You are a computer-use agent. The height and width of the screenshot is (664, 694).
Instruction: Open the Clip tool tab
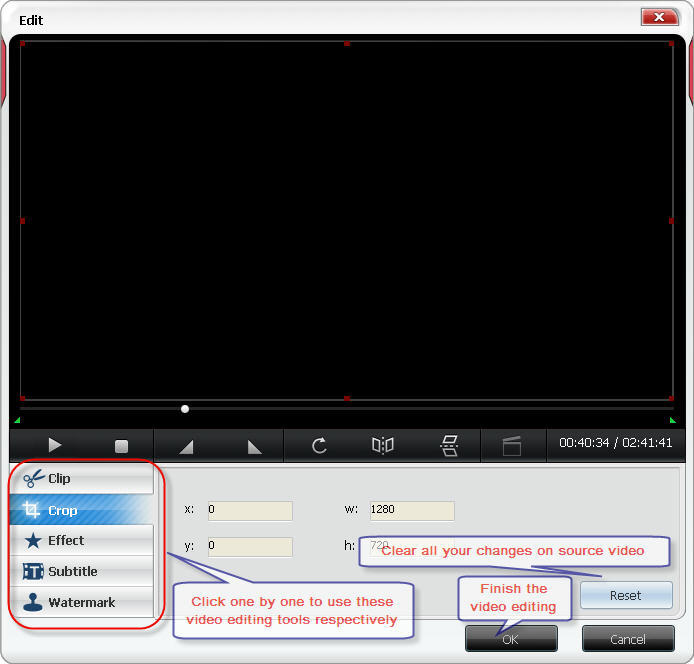click(x=81, y=479)
